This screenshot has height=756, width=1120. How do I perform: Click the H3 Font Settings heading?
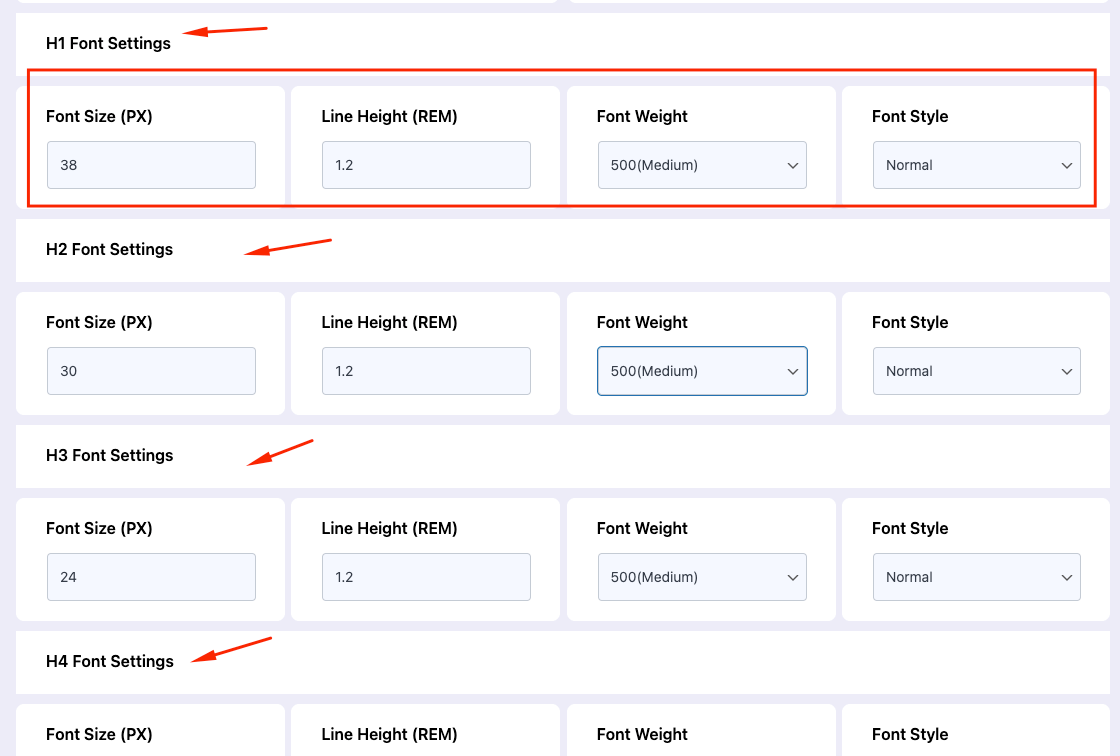click(x=109, y=455)
